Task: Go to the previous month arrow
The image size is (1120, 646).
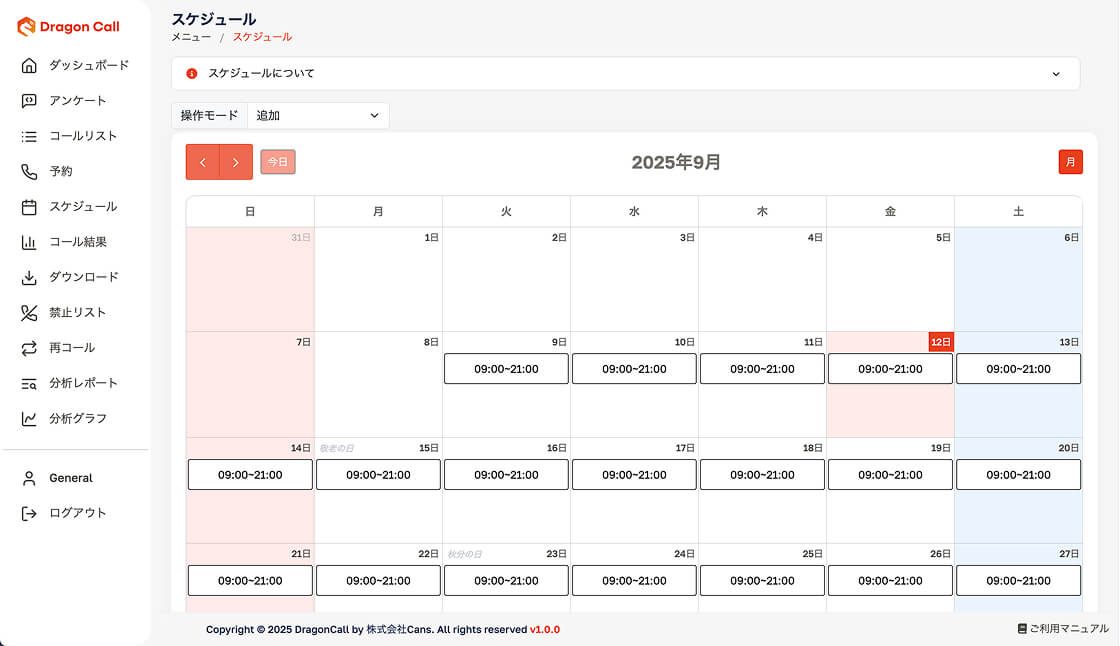Action: click(203, 162)
